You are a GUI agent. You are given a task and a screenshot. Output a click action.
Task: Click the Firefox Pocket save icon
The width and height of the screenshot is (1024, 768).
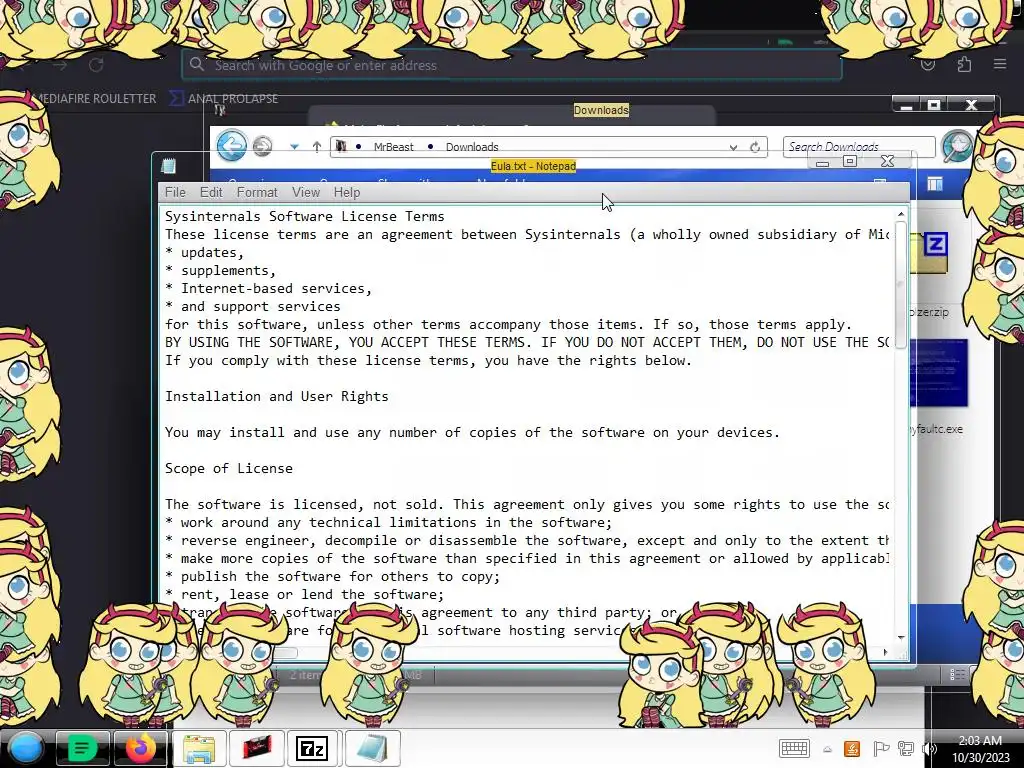pyautogui.click(x=928, y=65)
